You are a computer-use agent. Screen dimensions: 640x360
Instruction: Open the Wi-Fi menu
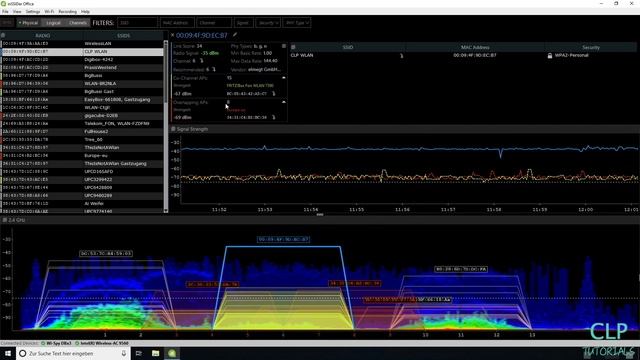pyautogui.click(x=49, y=12)
